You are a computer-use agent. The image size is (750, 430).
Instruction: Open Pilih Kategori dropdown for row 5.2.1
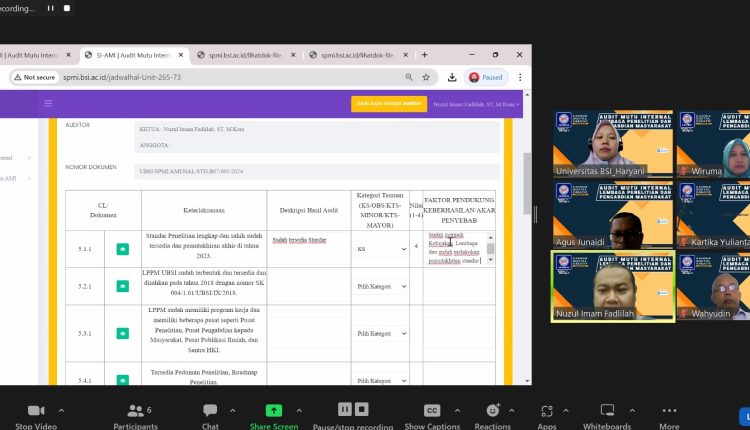click(381, 286)
